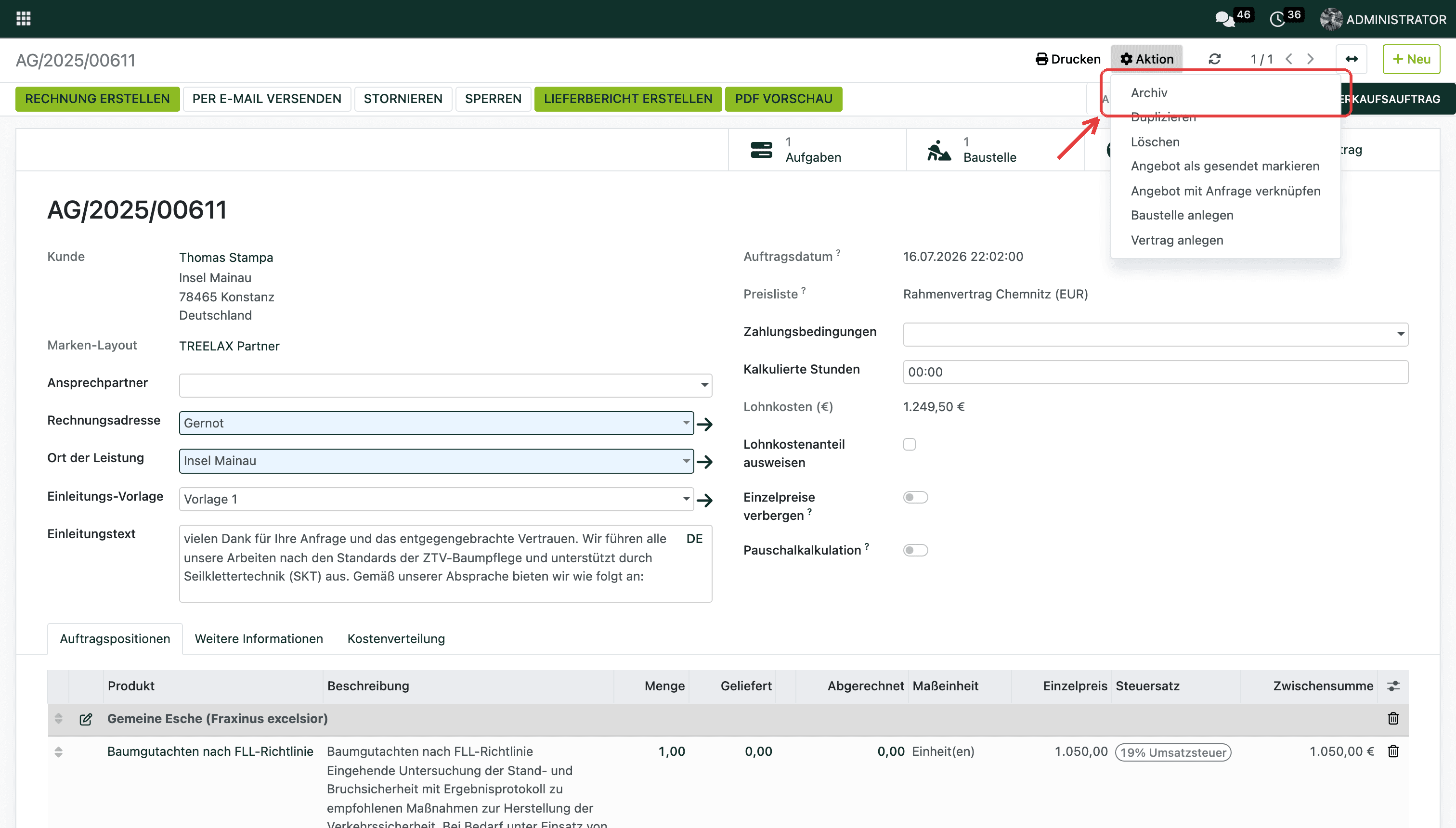1456x828 pixels.
Task: Open the Ort der Leistung dropdown
Action: point(686,461)
